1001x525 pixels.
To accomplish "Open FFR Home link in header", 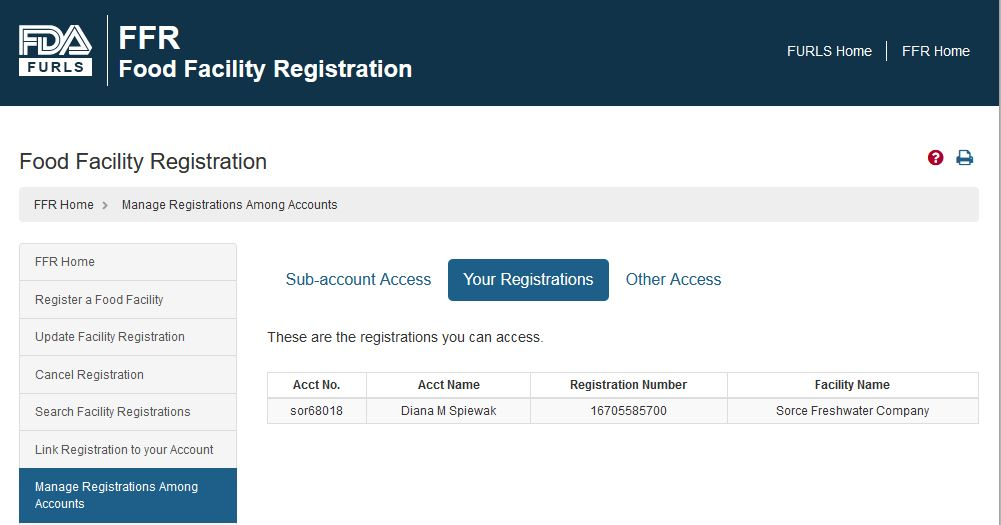I will (x=935, y=51).
